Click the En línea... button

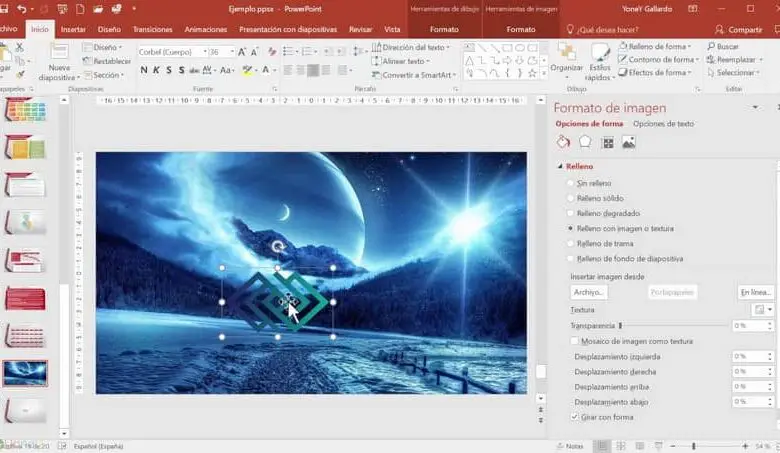pyautogui.click(x=755, y=292)
